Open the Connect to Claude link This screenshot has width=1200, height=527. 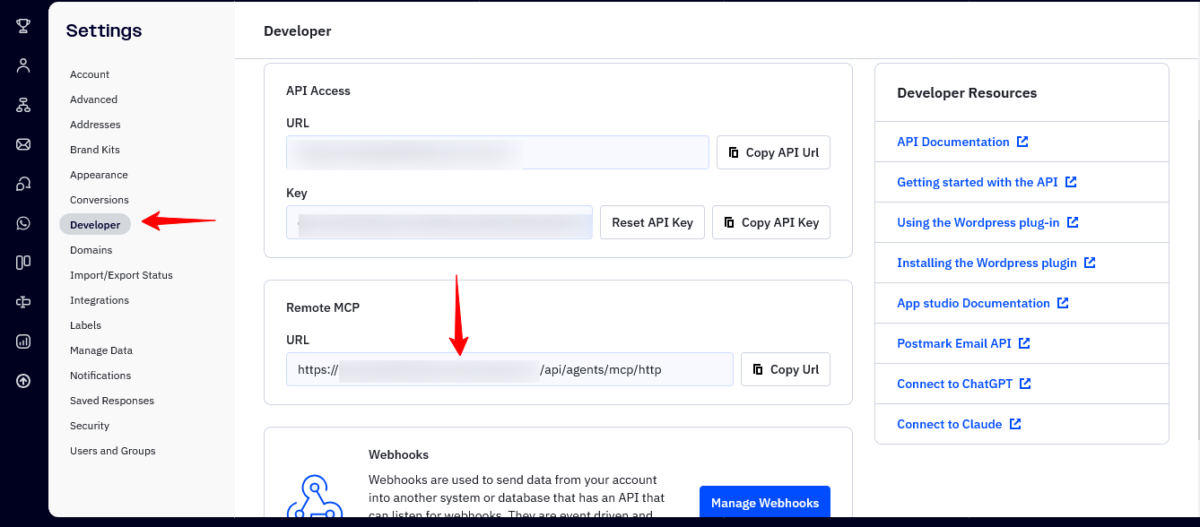949,424
